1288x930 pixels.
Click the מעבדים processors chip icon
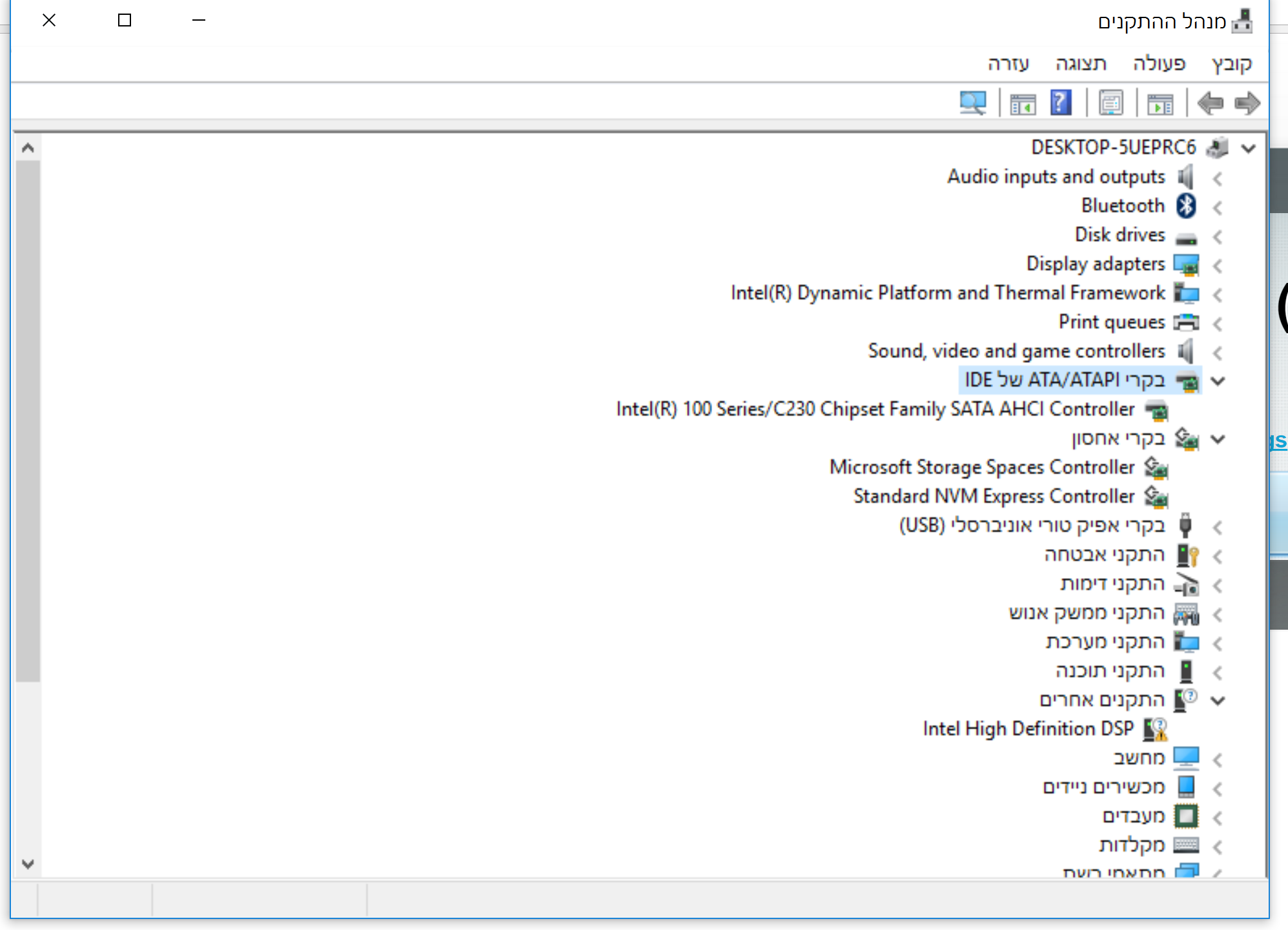coord(1186,816)
